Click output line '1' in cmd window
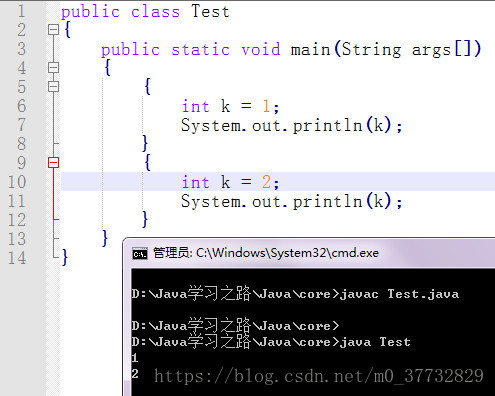 point(135,358)
